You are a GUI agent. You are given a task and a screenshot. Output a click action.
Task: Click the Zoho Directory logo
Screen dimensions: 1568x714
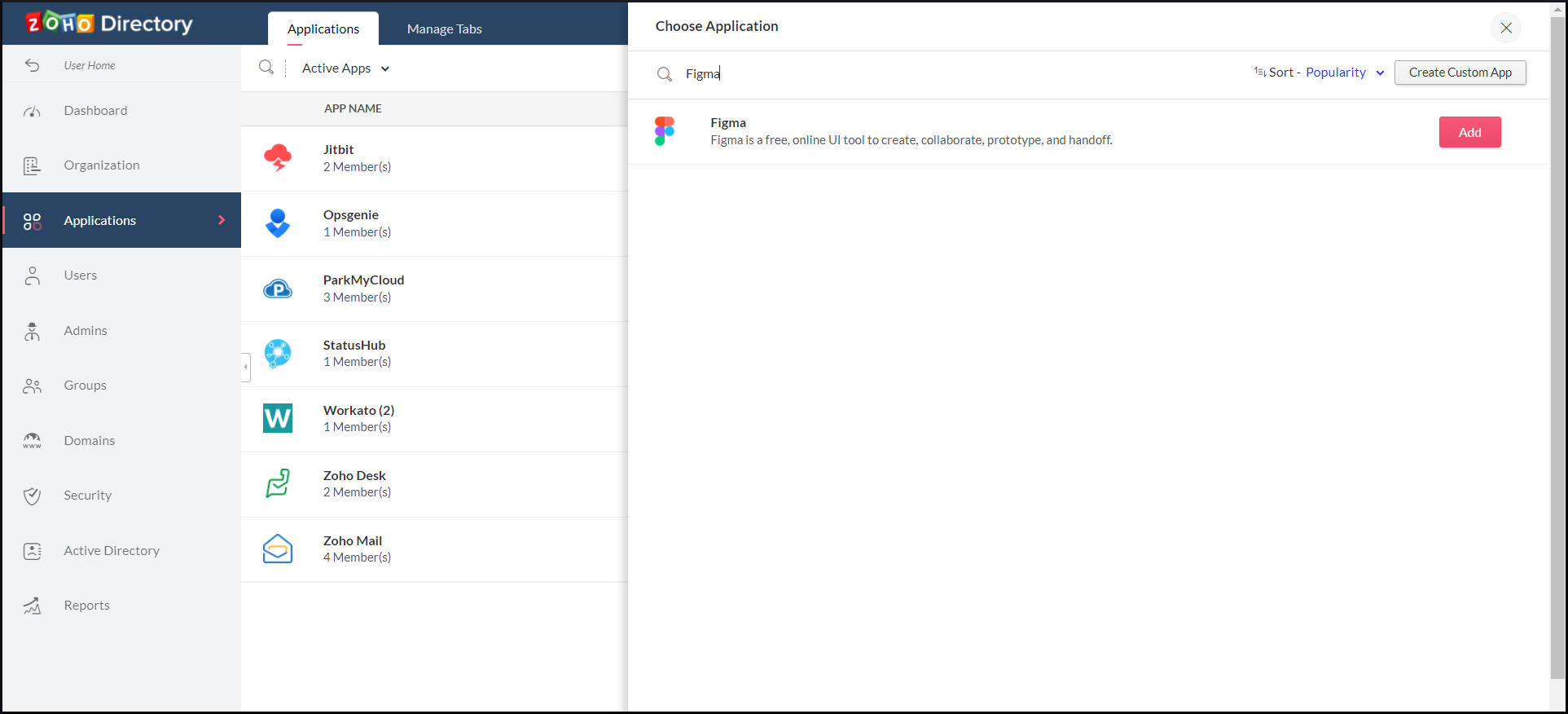coord(109,23)
